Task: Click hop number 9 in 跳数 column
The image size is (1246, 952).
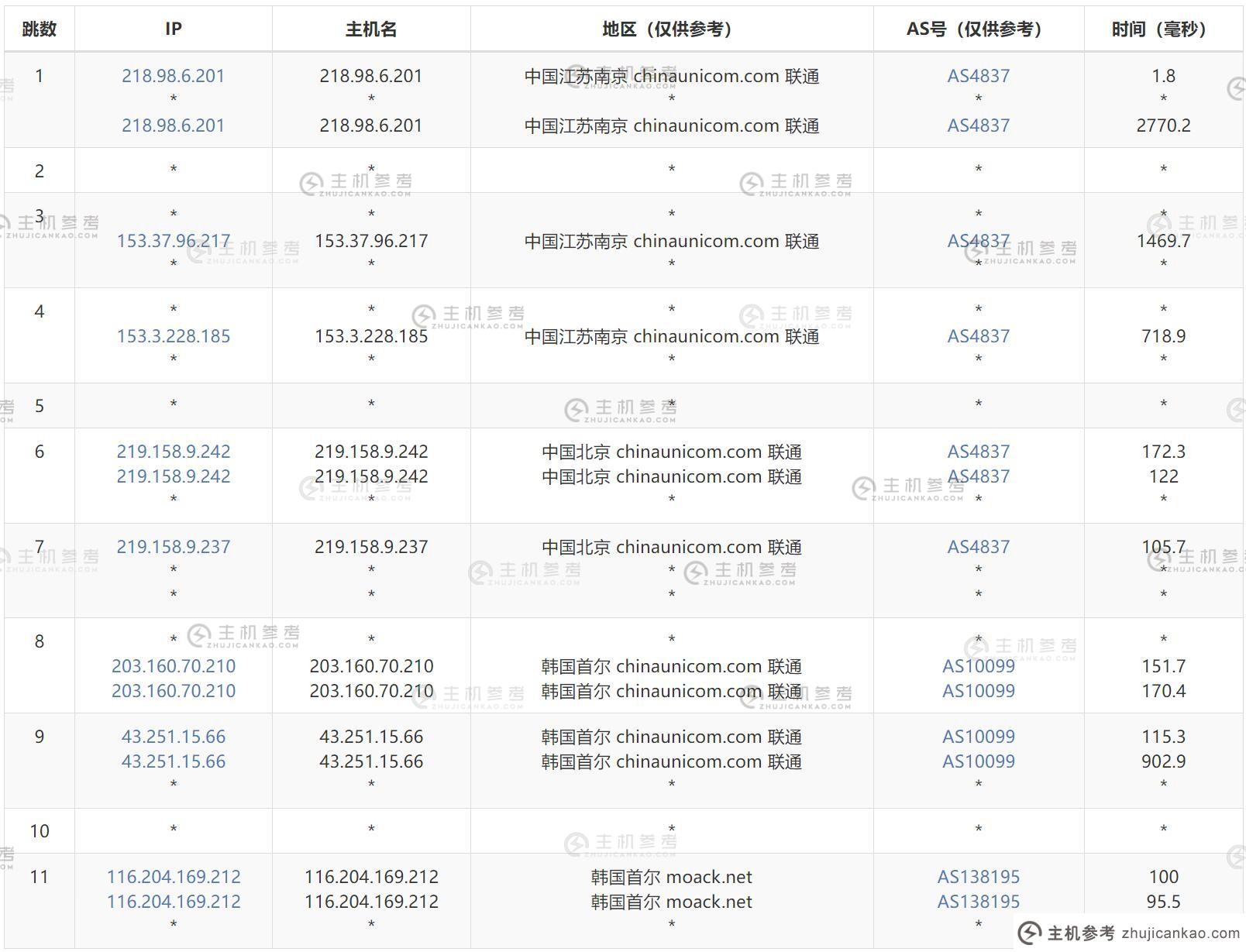Action: 40,737
